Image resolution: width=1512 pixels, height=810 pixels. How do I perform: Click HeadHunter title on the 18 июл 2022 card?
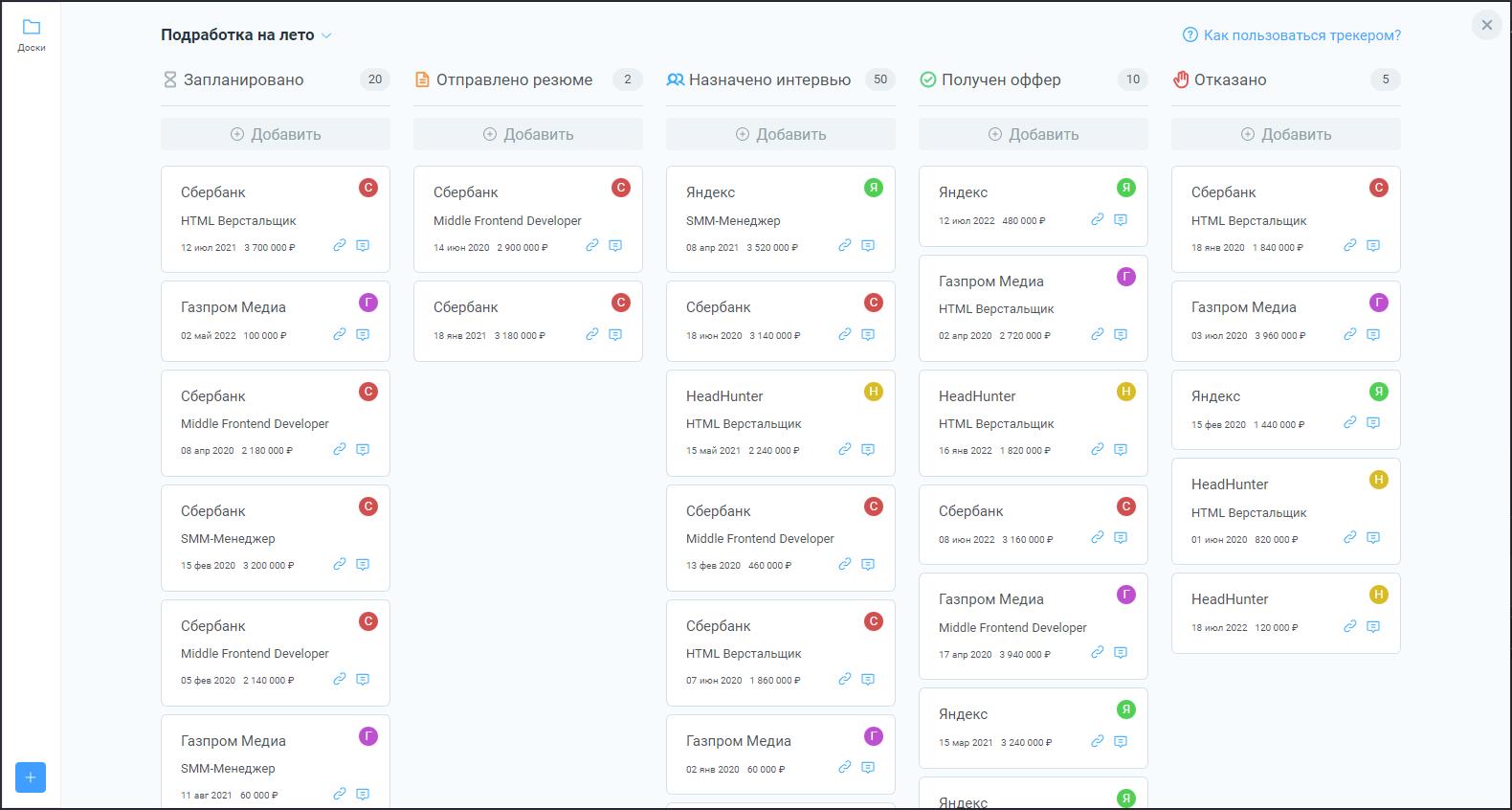(1230, 599)
